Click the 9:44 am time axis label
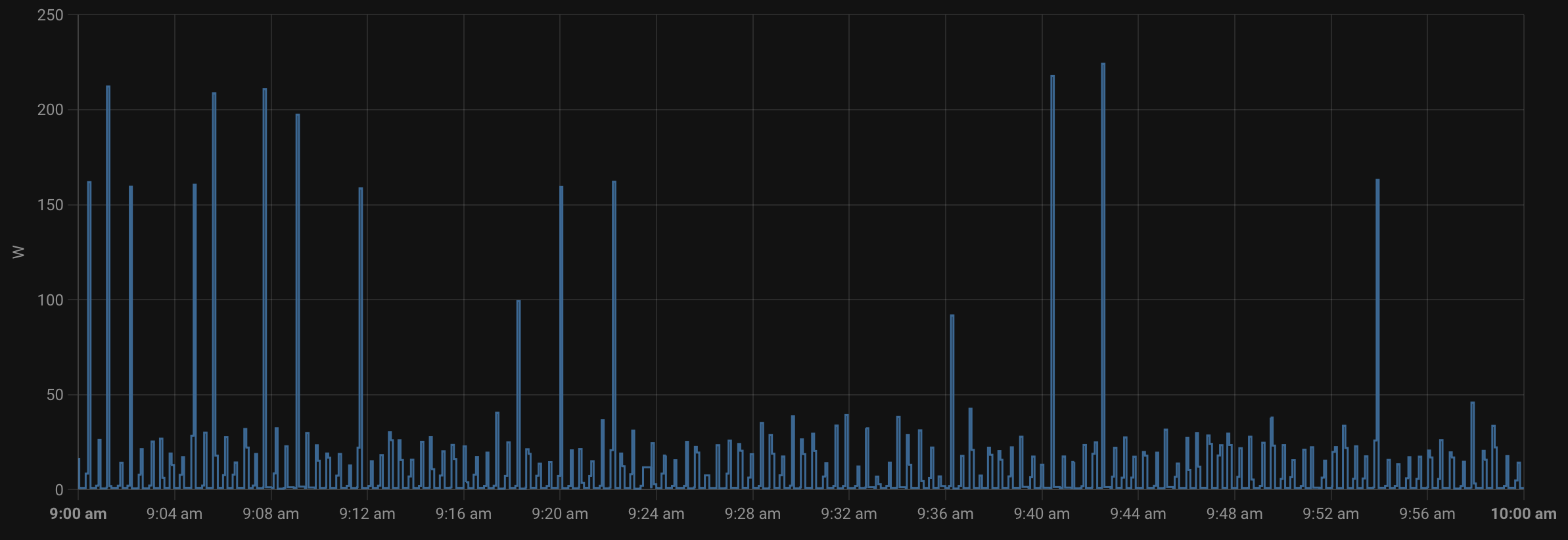Viewport: 1568px width, 540px height. point(1138,514)
